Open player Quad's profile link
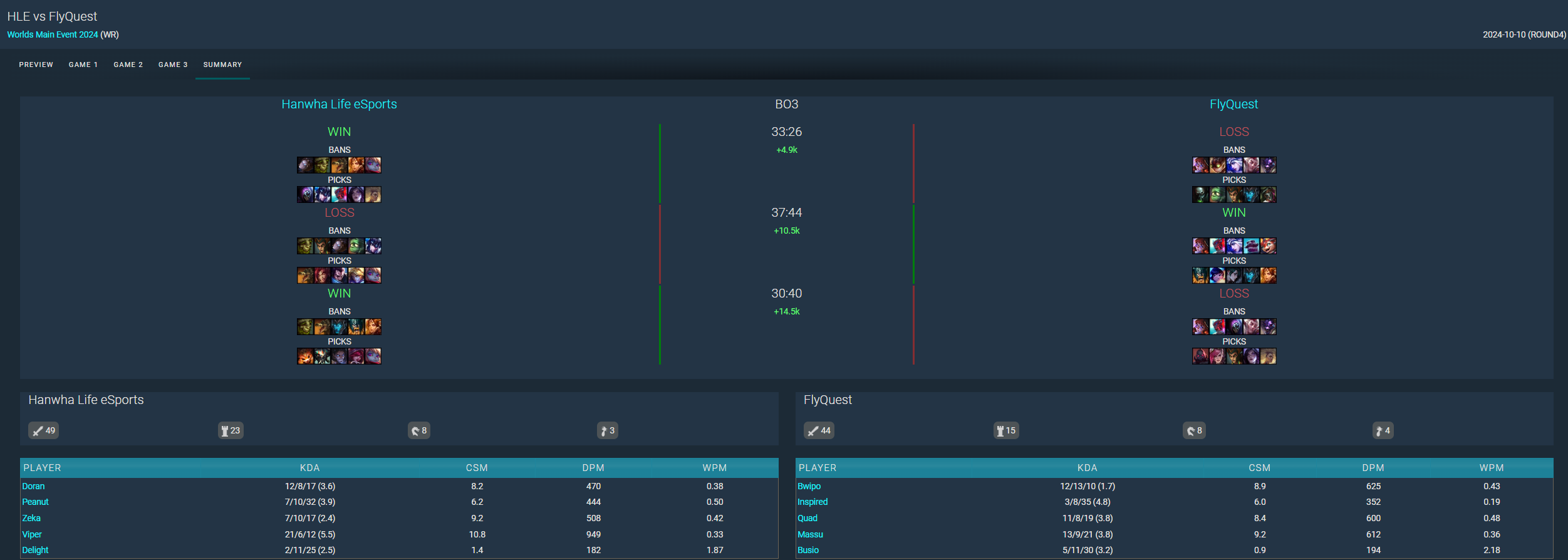 pos(807,518)
